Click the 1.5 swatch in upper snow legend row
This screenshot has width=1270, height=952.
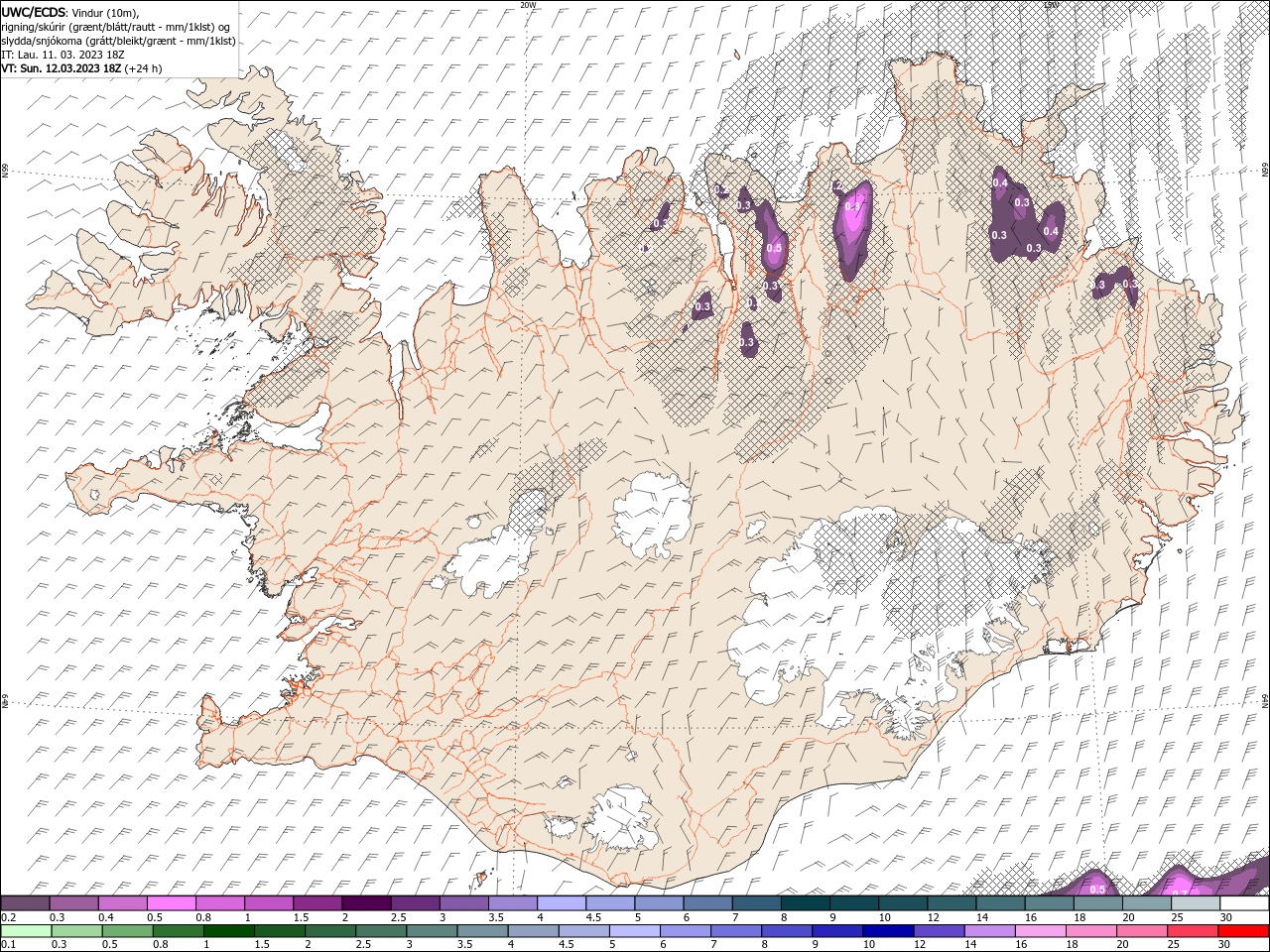coord(317,903)
